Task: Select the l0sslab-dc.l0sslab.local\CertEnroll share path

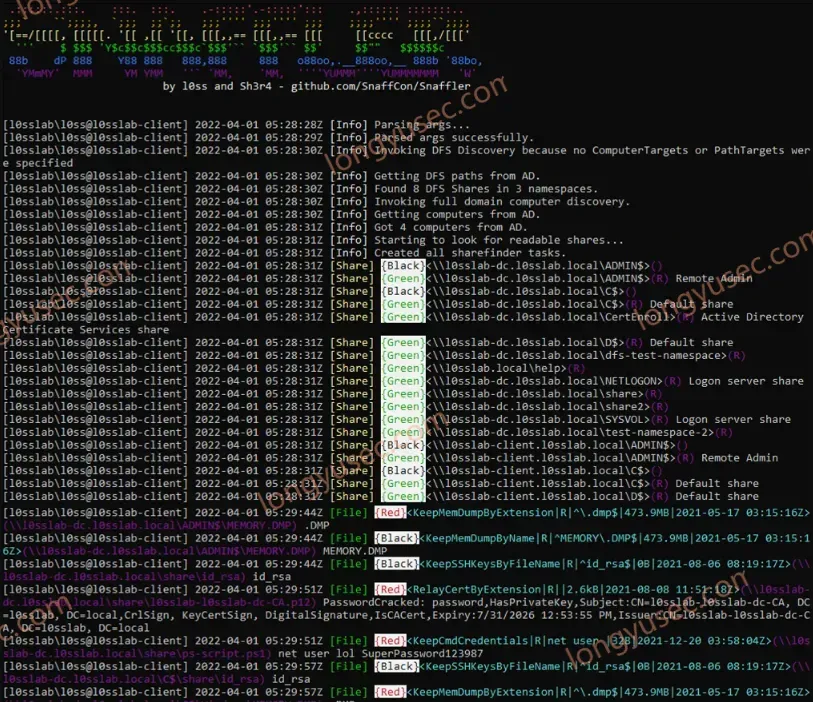Action: (551, 317)
